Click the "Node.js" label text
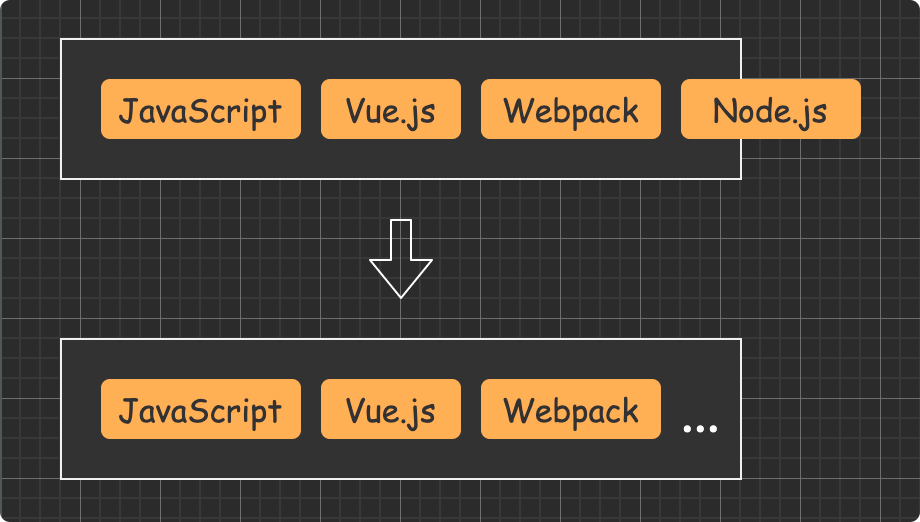920x522 pixels. [x=770, y=110]
